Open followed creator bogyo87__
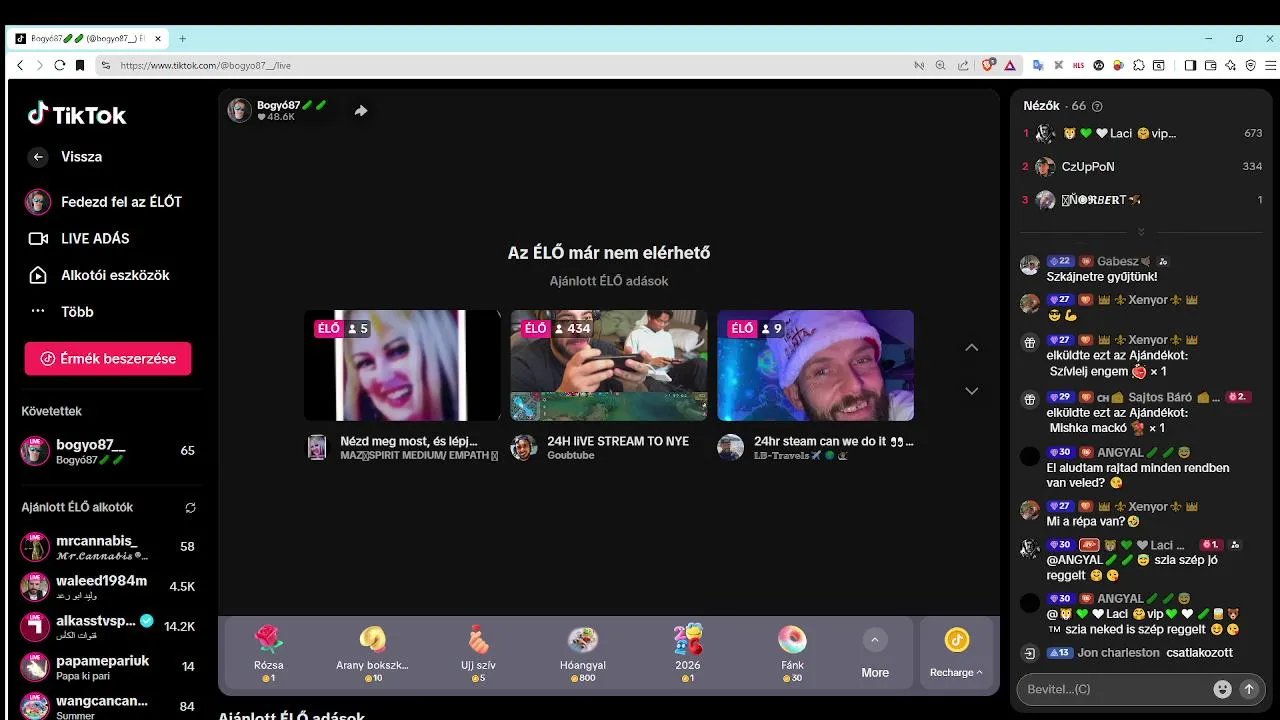This screenshot has height=720, width=1280. 108,451
